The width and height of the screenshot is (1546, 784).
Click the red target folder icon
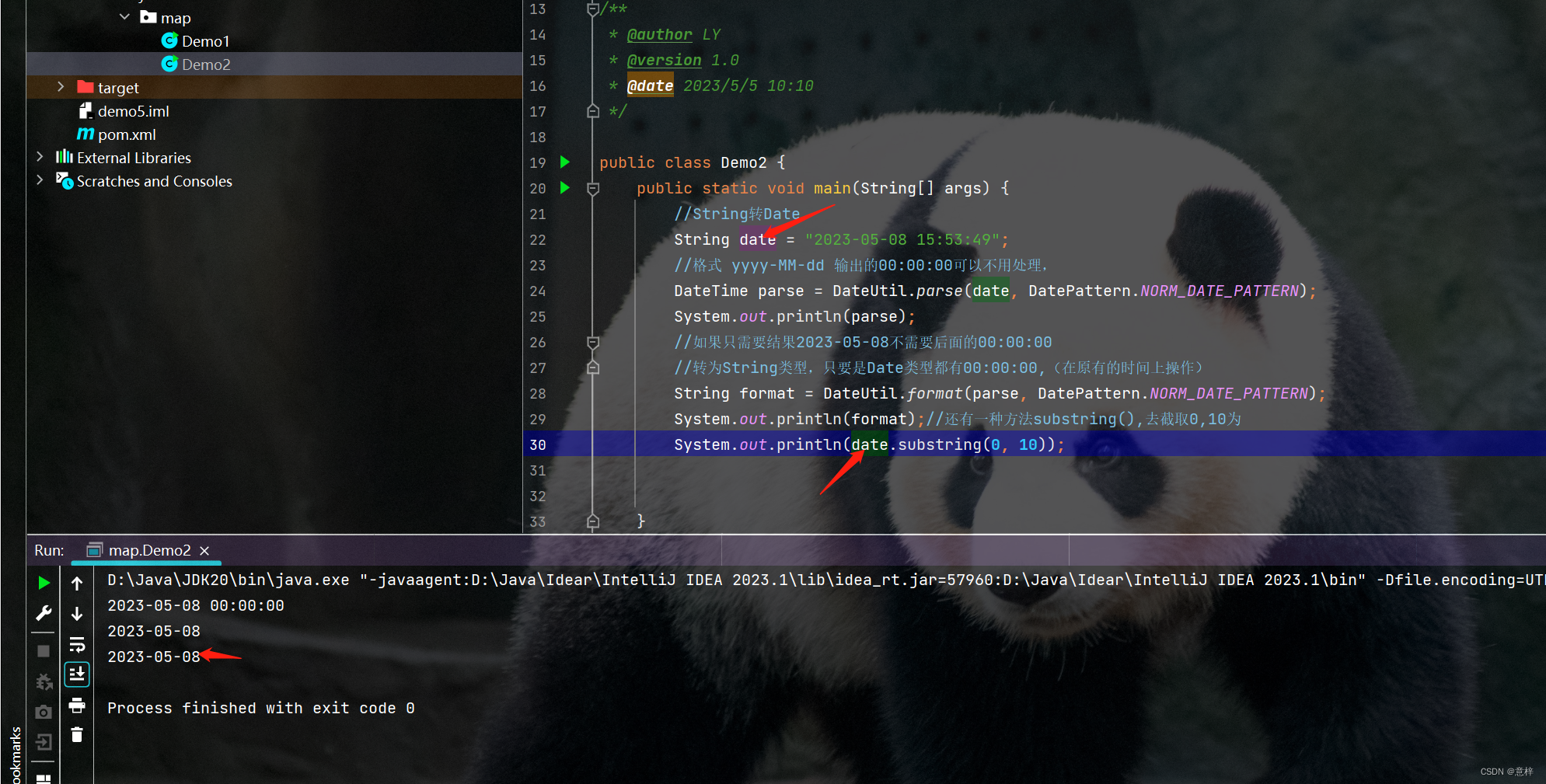tap(86, 87)
